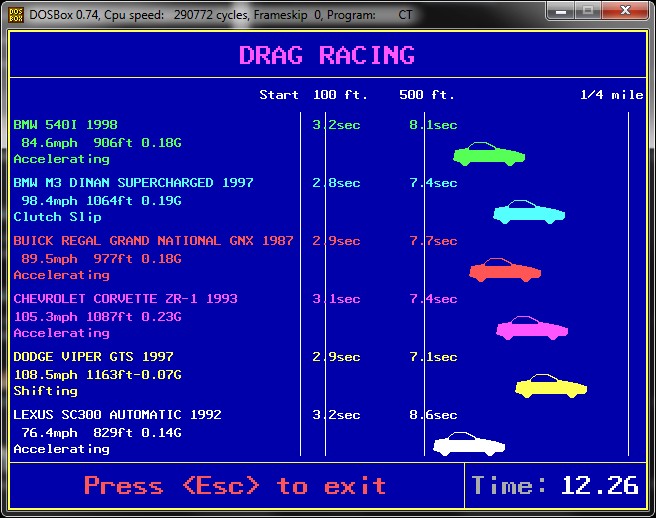The image size is (656, 518).
Task: Click Buick 500 ft time 7.7sec
Action: [x=433, y=241]
